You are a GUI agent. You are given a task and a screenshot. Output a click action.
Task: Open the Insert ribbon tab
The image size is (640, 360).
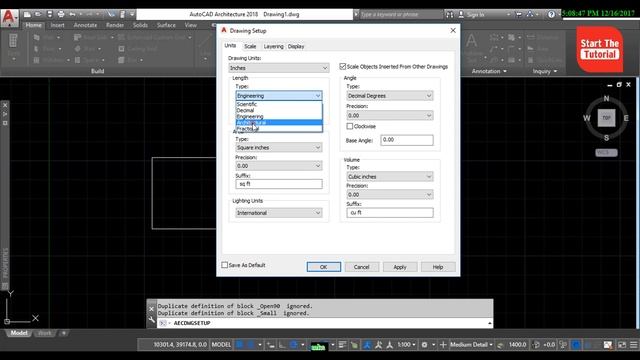click(x=57, y=25)
